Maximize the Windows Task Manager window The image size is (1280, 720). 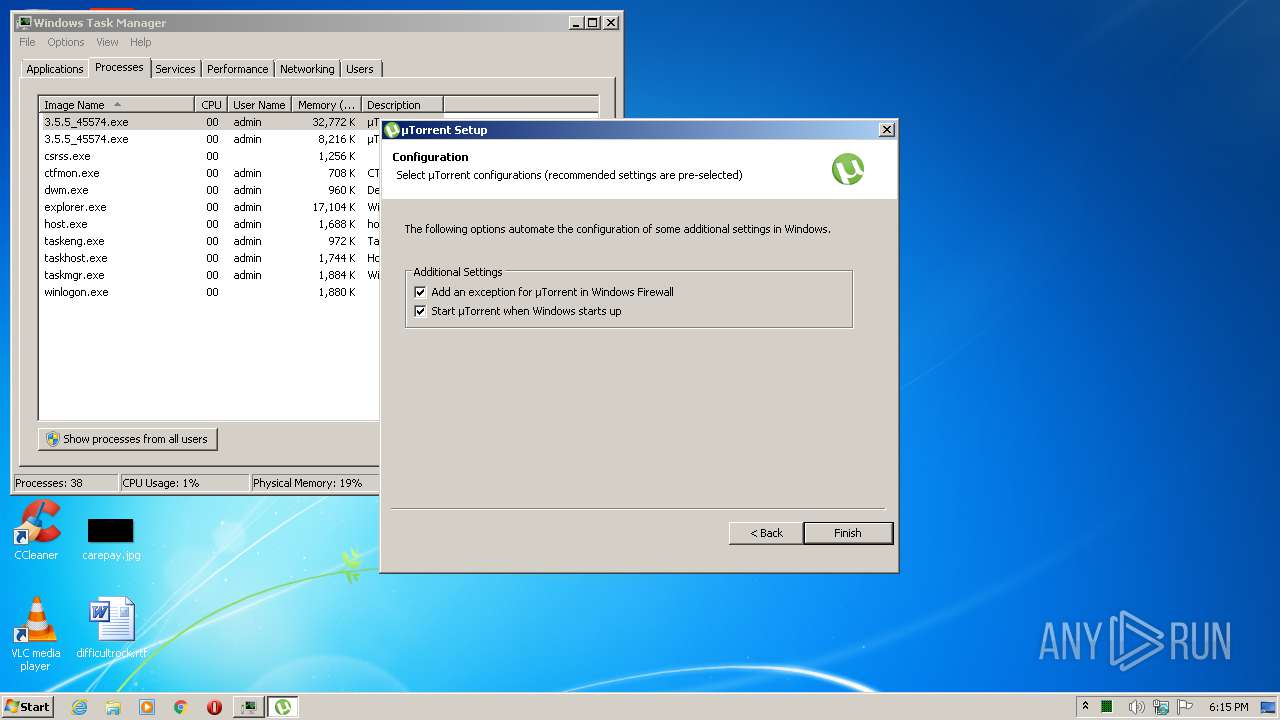point(593,22)
